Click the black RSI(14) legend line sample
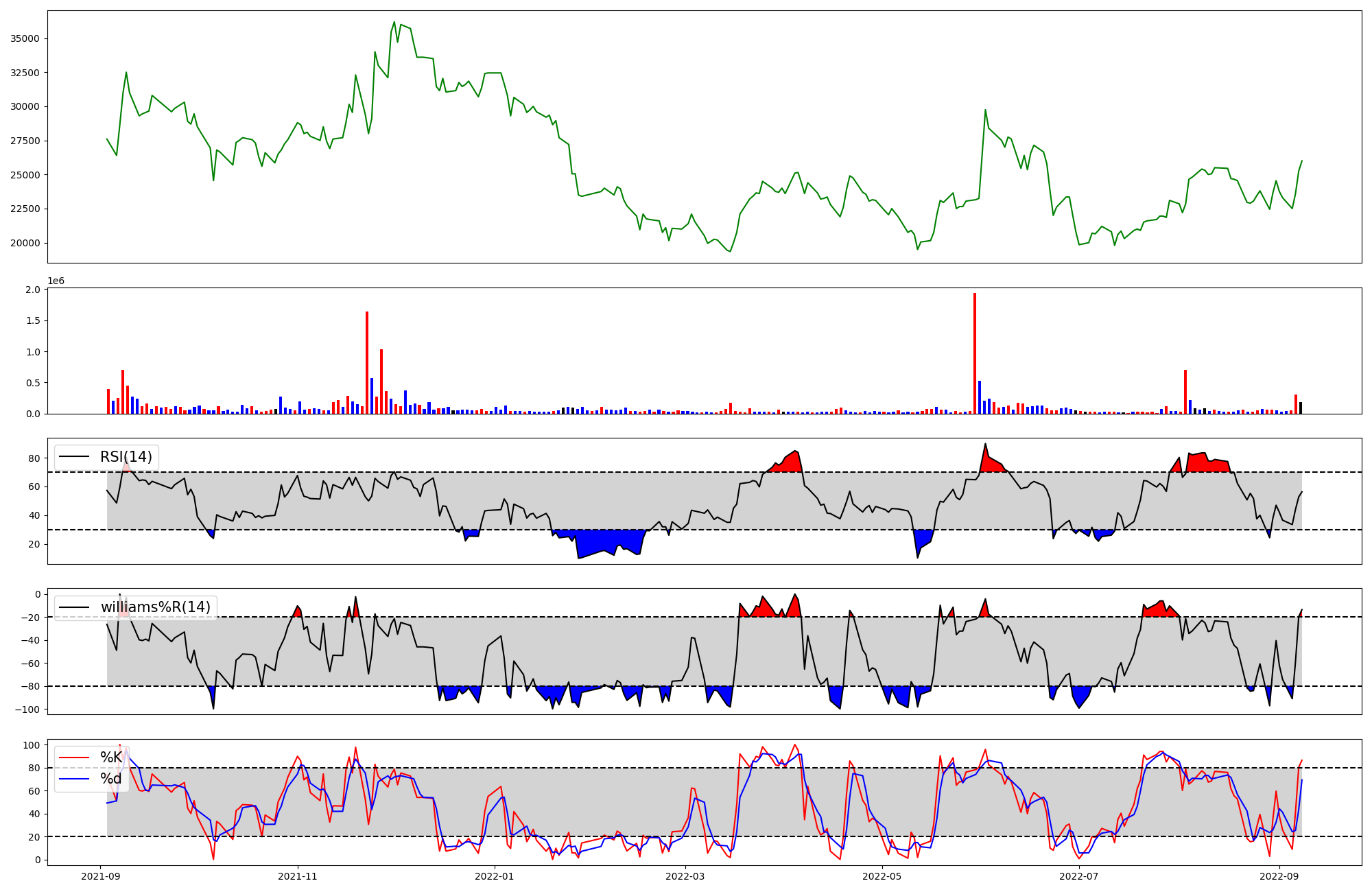Screen dimensions: 1372x892 (x=74, y=457)
